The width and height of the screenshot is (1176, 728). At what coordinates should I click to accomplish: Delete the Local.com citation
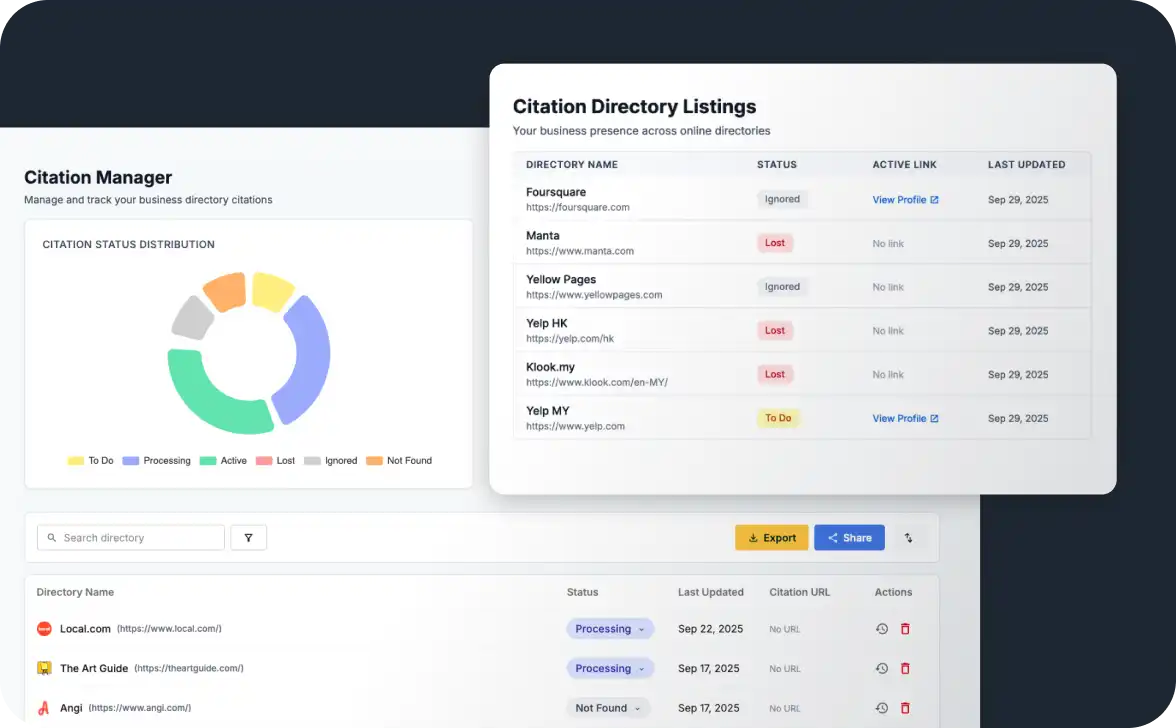pos(905,629)
